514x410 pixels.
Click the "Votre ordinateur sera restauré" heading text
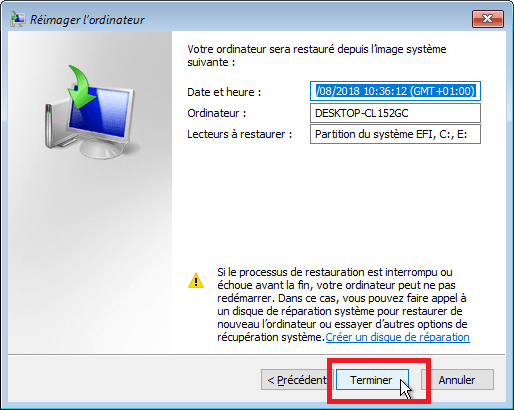[317, 56]
